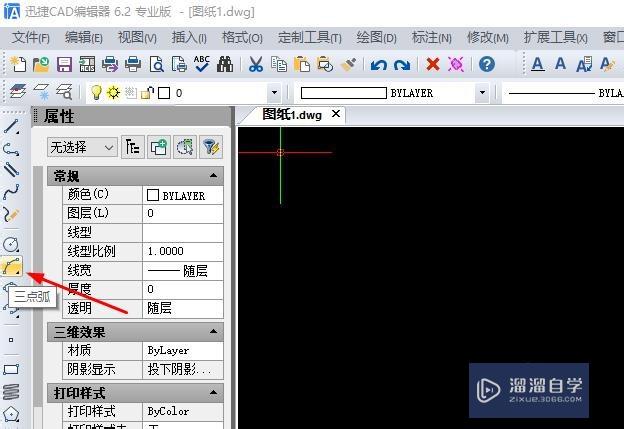
Task: Close the 图纸1.dwg tab
Action: tap(336, 114)
